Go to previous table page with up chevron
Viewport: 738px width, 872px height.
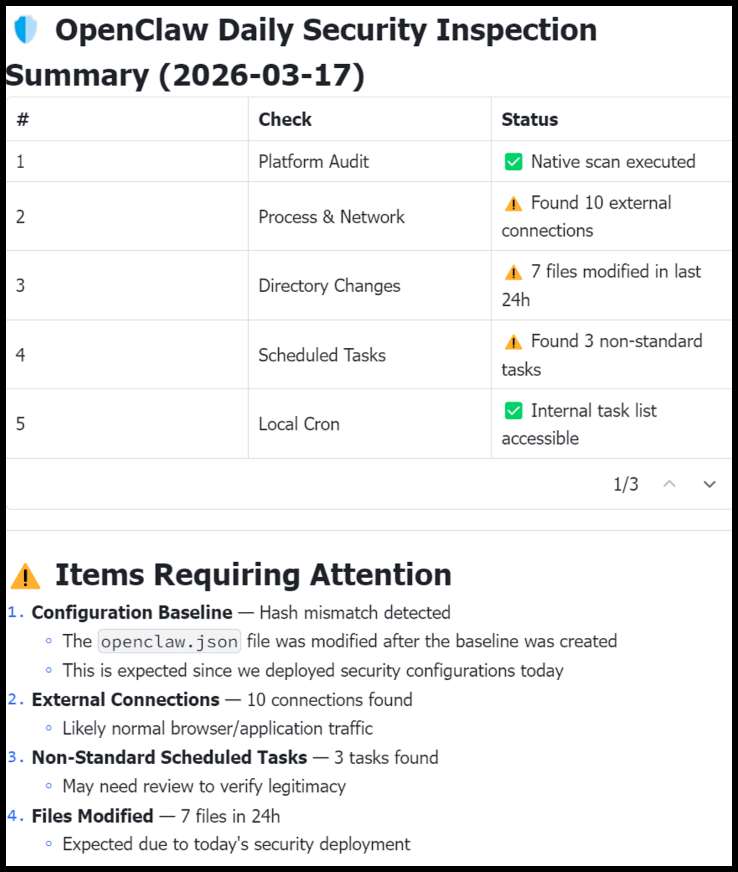tap(670, 484)
